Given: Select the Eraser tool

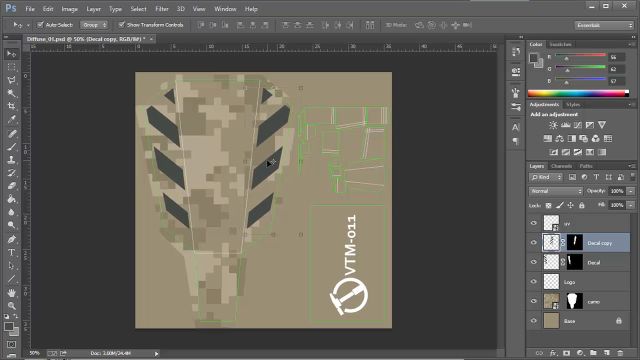Looking at the screenshot, I should click(x=11, y=186).
